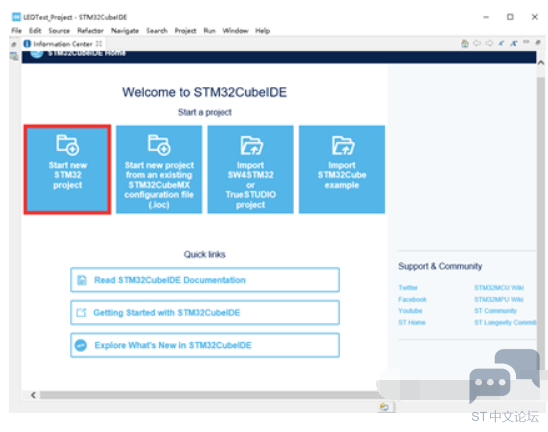Open Start new project from existing .ioc tile

[159, 170]
